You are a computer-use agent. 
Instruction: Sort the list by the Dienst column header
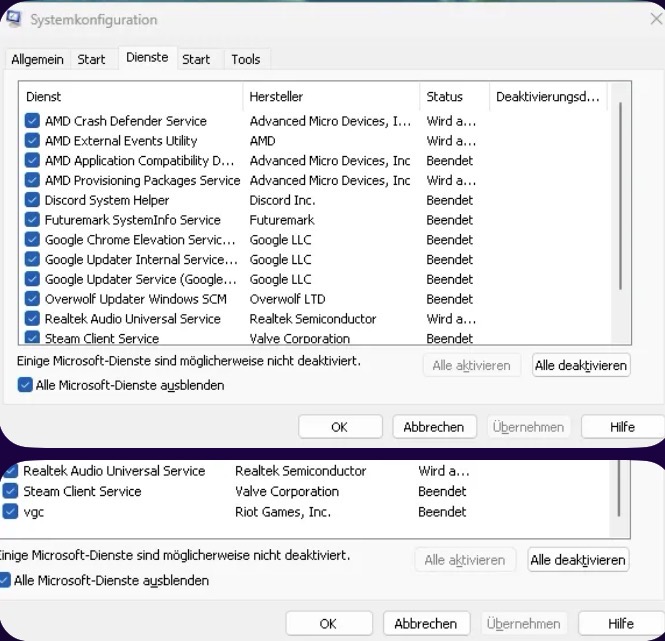131,97
